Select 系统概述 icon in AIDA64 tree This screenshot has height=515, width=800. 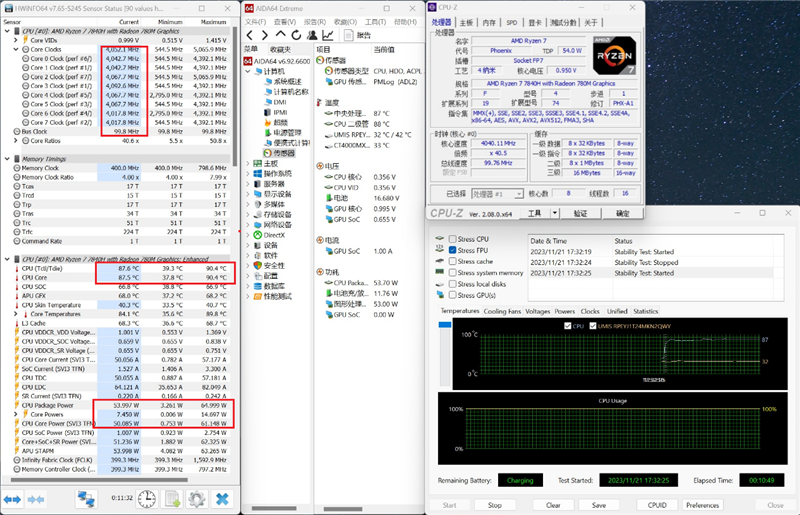(x=268, y=82)
